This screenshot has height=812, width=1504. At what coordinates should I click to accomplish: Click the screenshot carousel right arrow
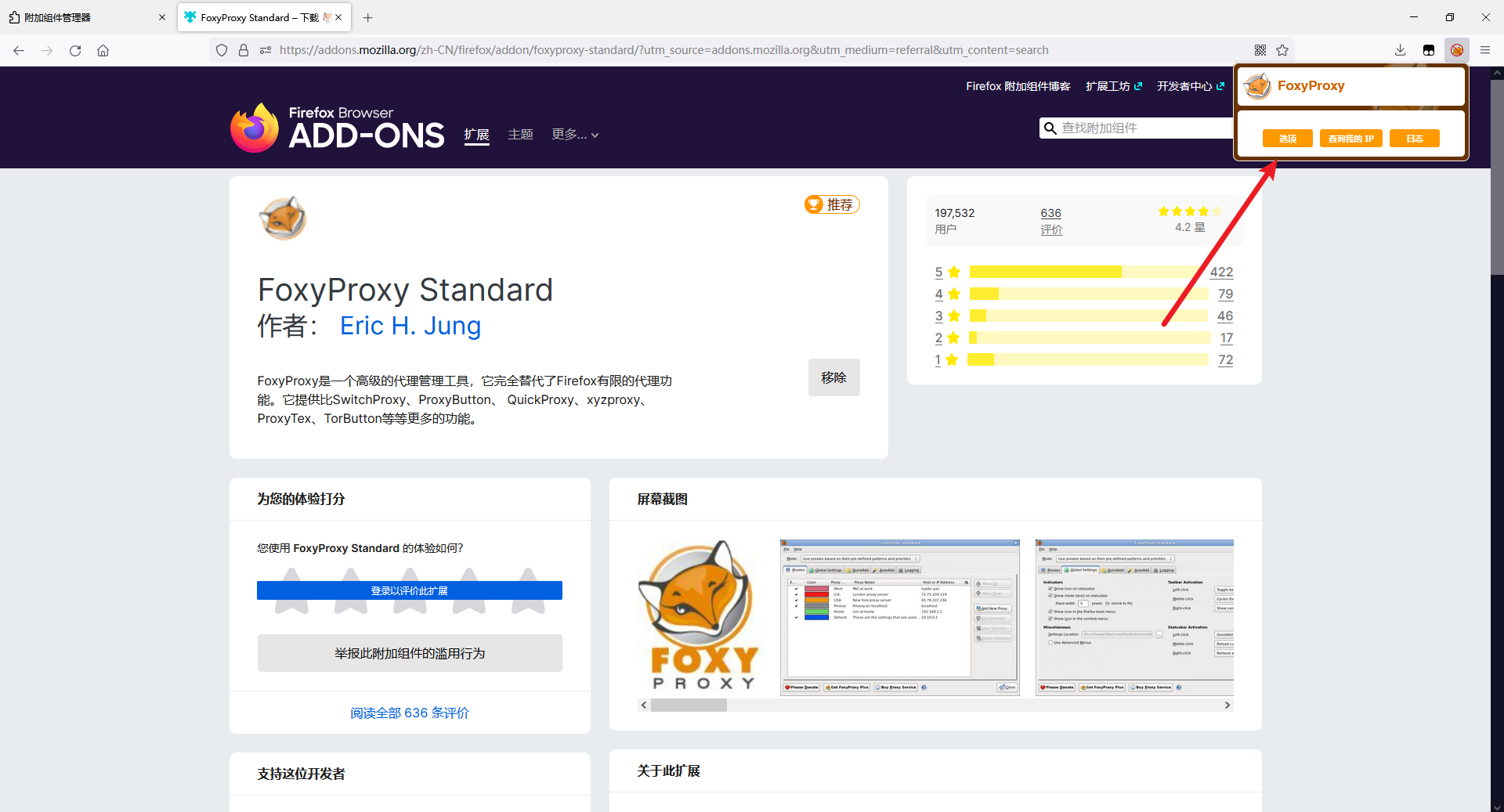pos(1227,706)
